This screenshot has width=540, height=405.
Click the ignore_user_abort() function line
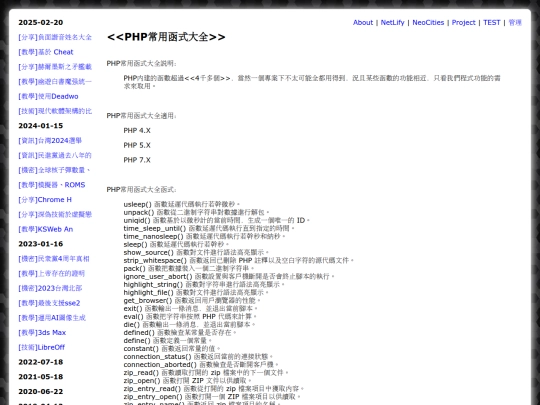229,276
